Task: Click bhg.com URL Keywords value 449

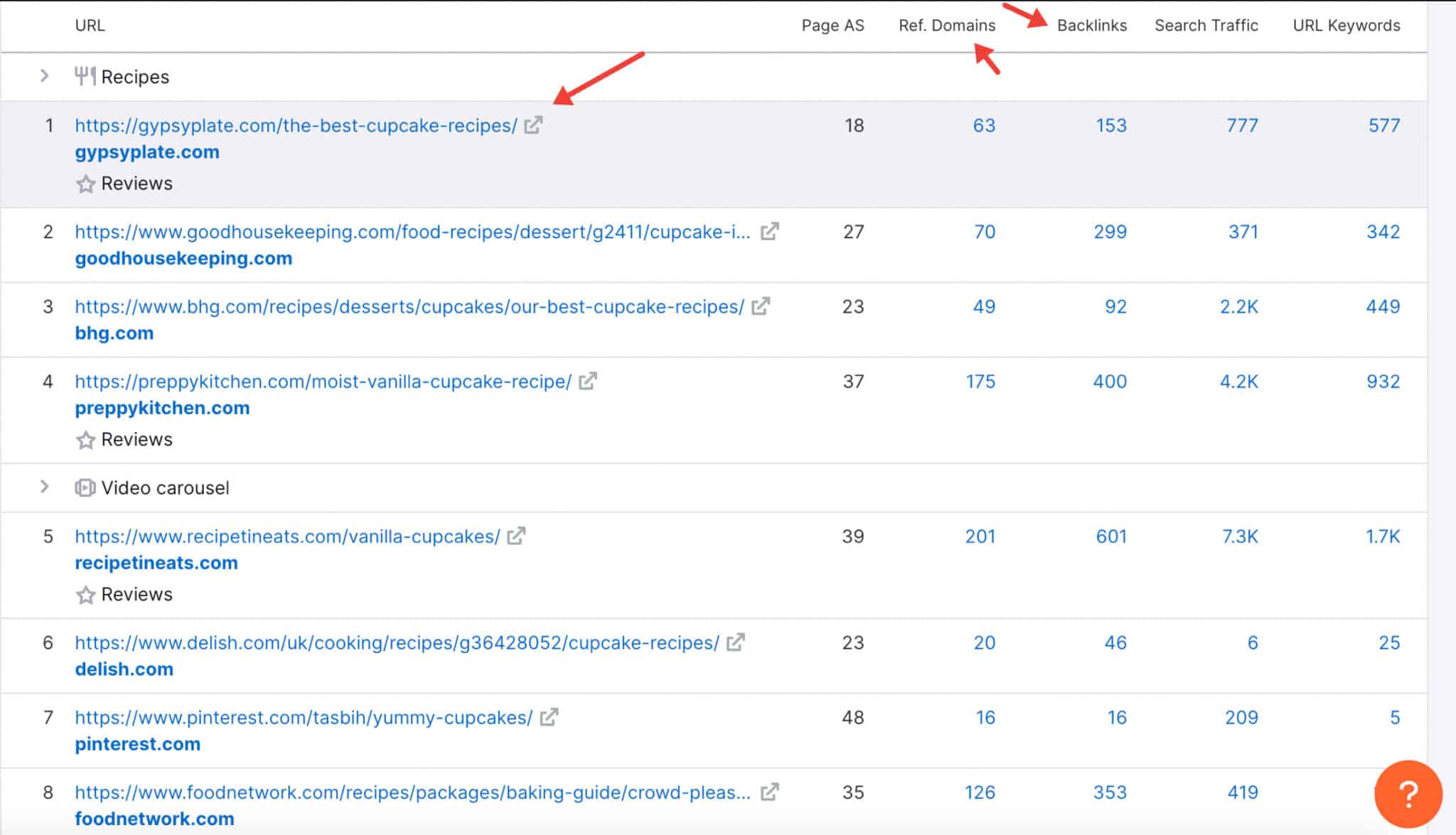Action: pos(1383,307)
